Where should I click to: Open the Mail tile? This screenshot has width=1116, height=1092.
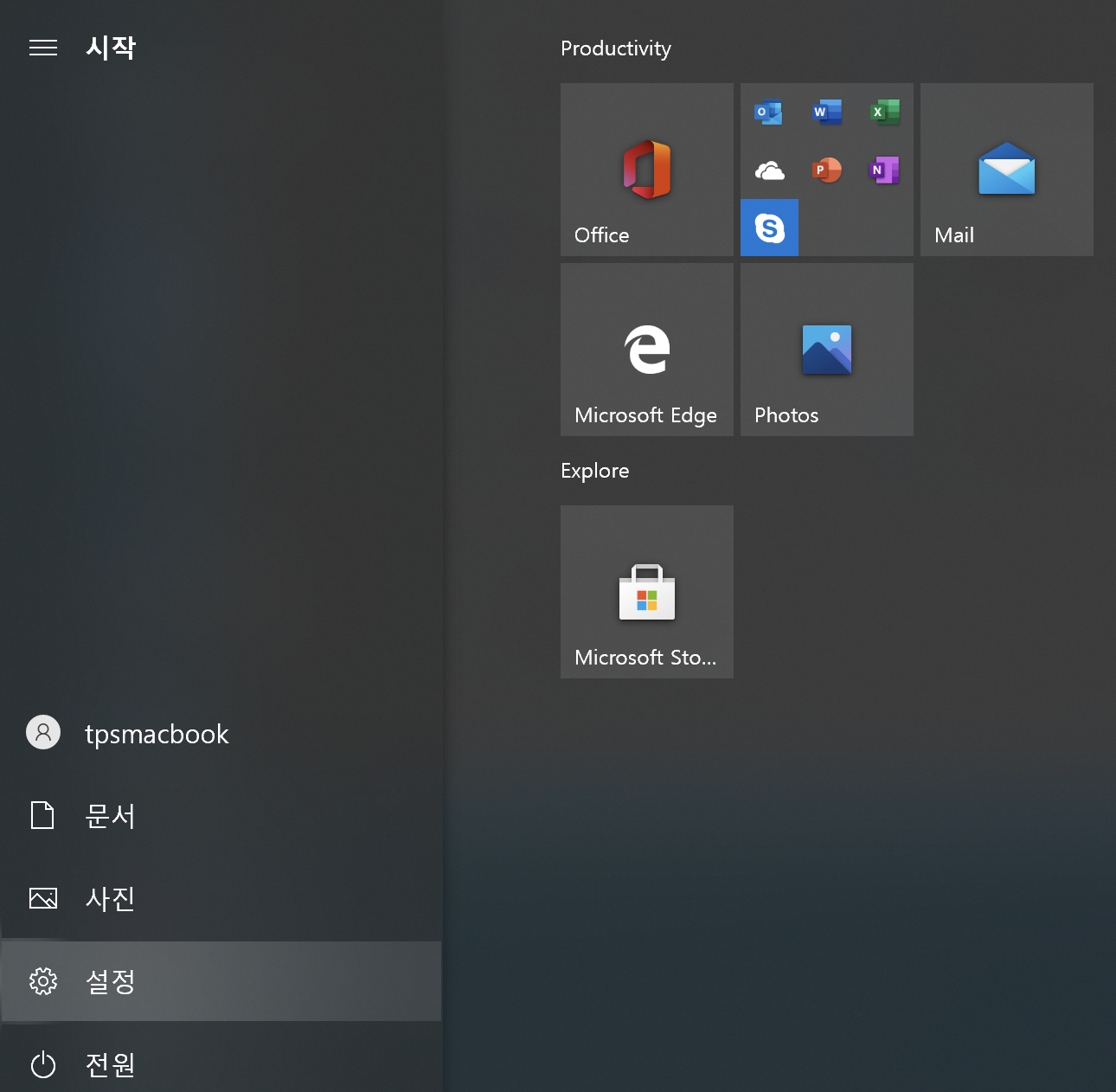click(x=1007, y=170)
